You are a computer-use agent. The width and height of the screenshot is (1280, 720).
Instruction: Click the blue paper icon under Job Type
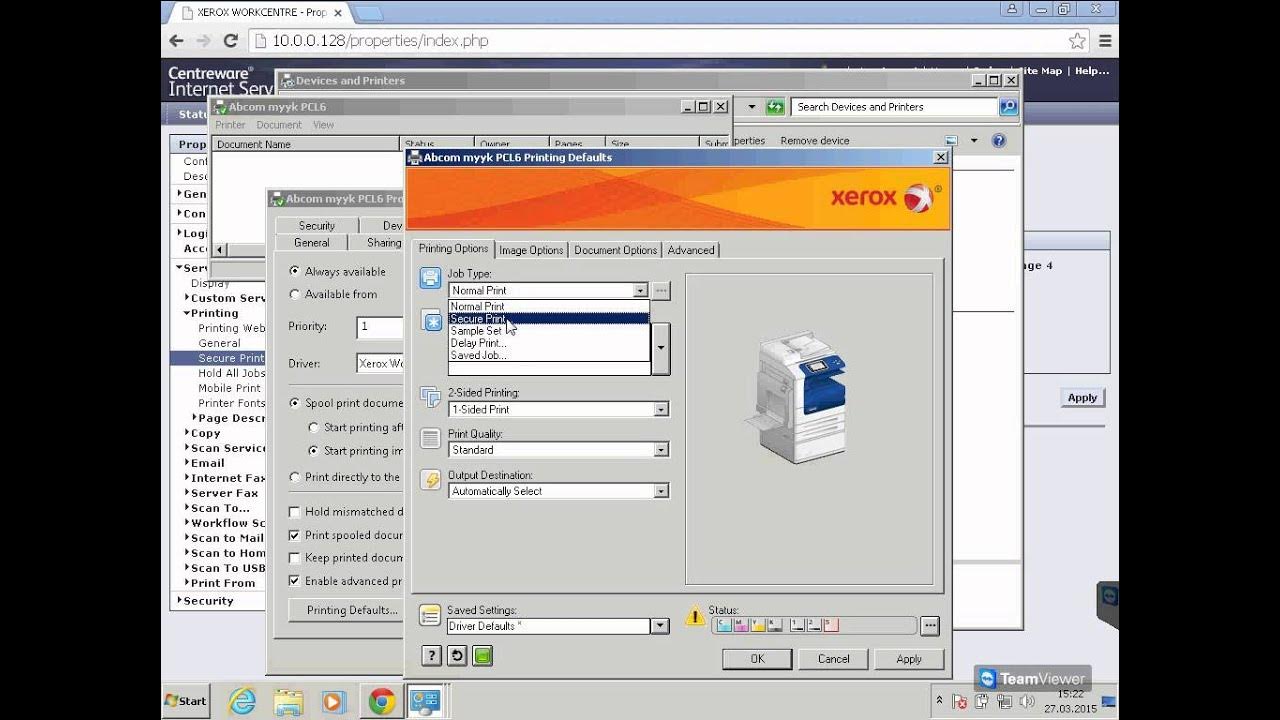tap(432, 322)
